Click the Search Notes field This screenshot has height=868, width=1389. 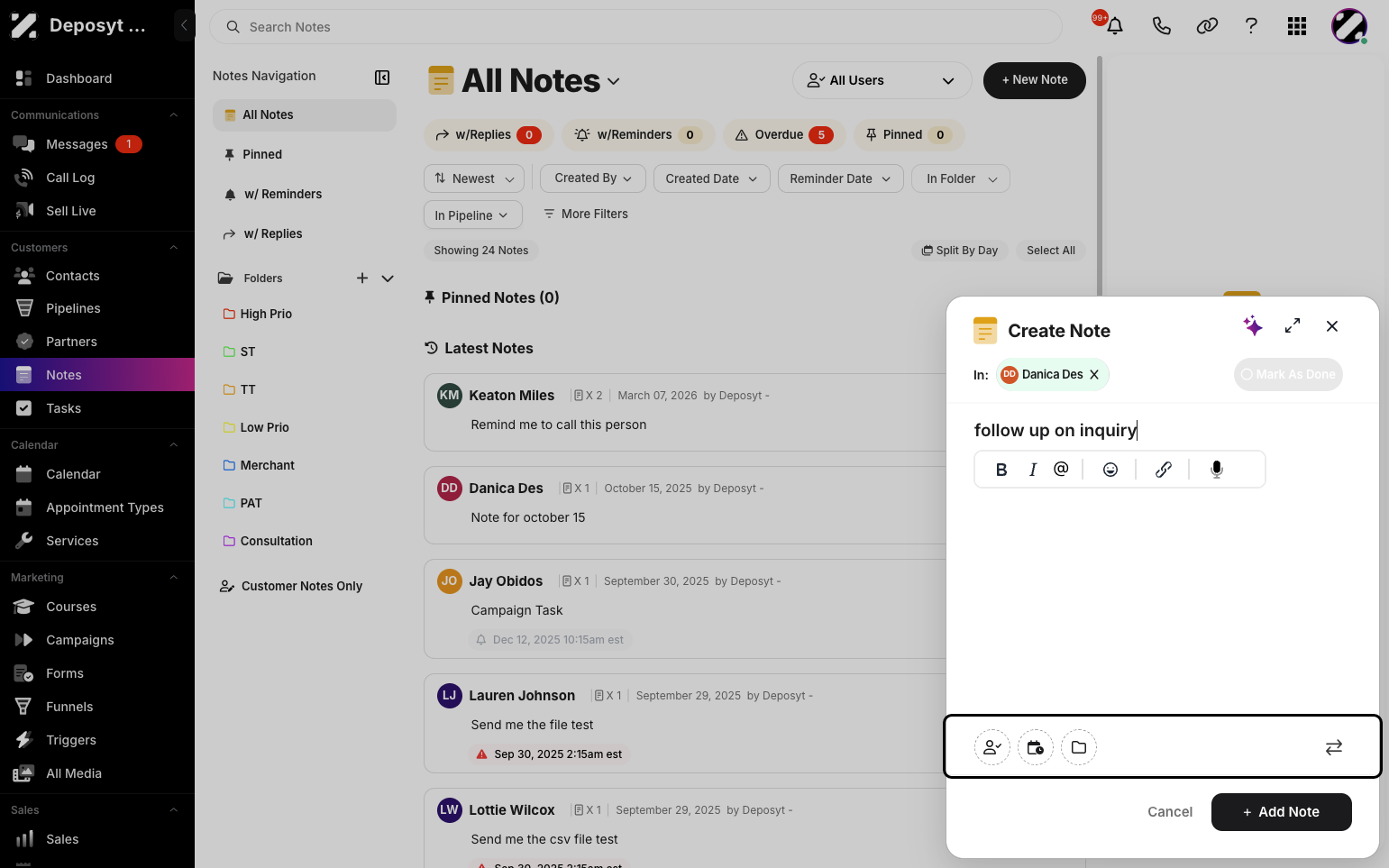[635, 27]
